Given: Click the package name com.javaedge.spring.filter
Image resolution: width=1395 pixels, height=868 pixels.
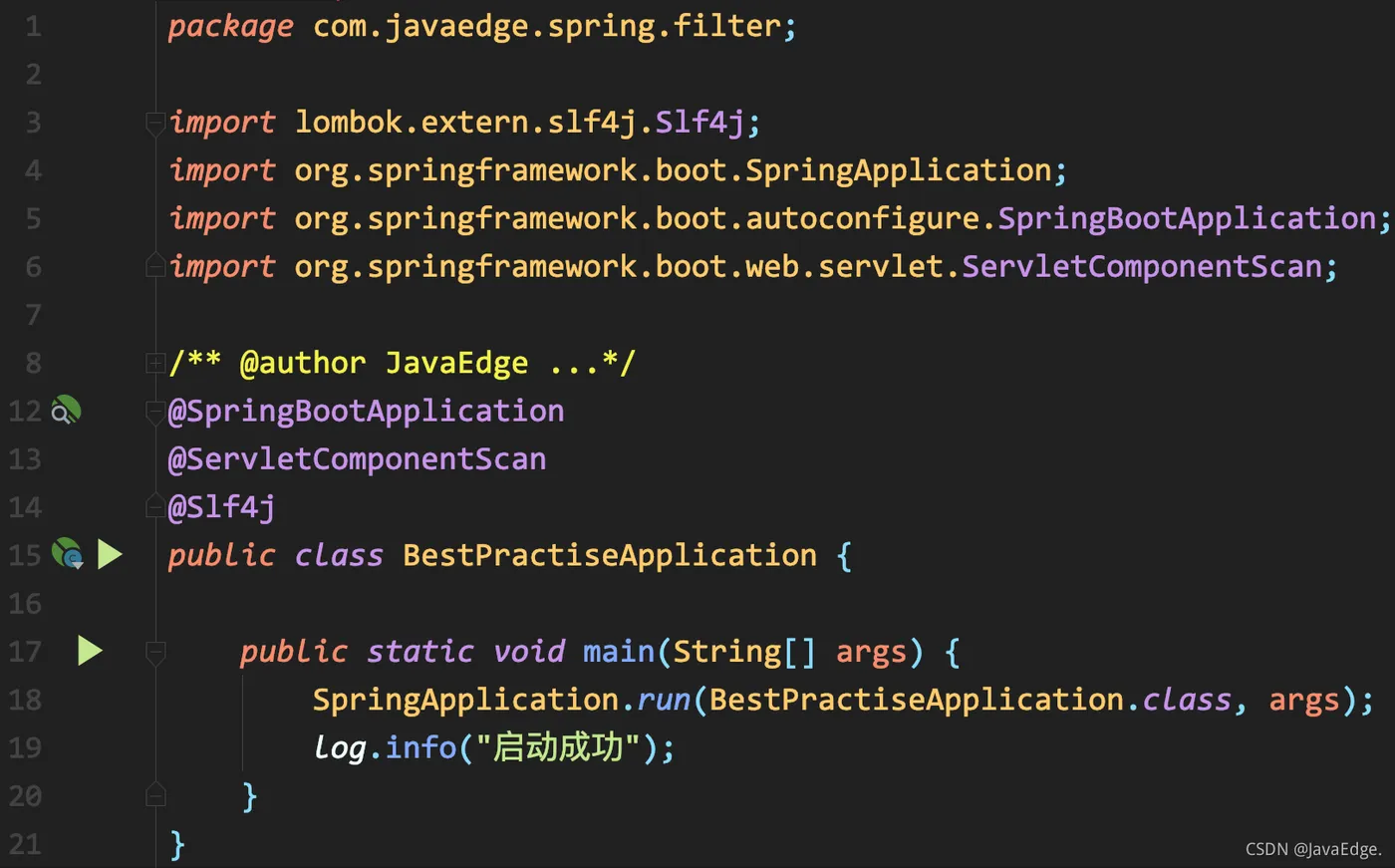Looking at the screenshot, I should 546,27.
